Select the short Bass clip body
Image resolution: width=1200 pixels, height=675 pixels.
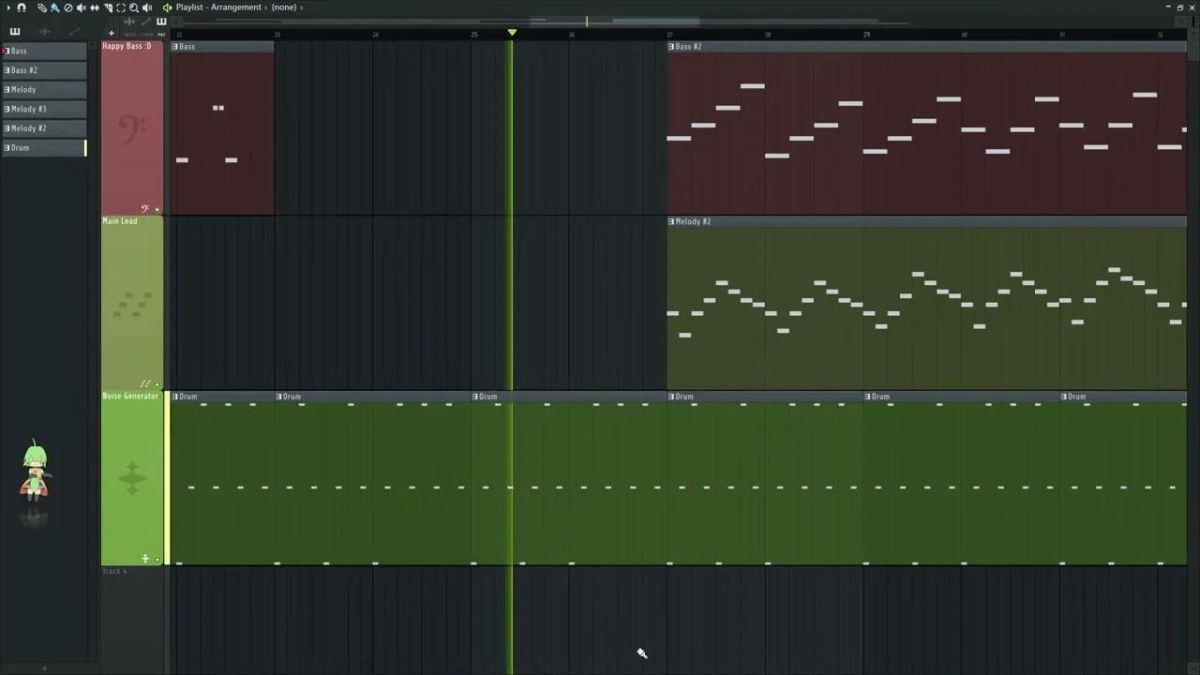[222, 133]
